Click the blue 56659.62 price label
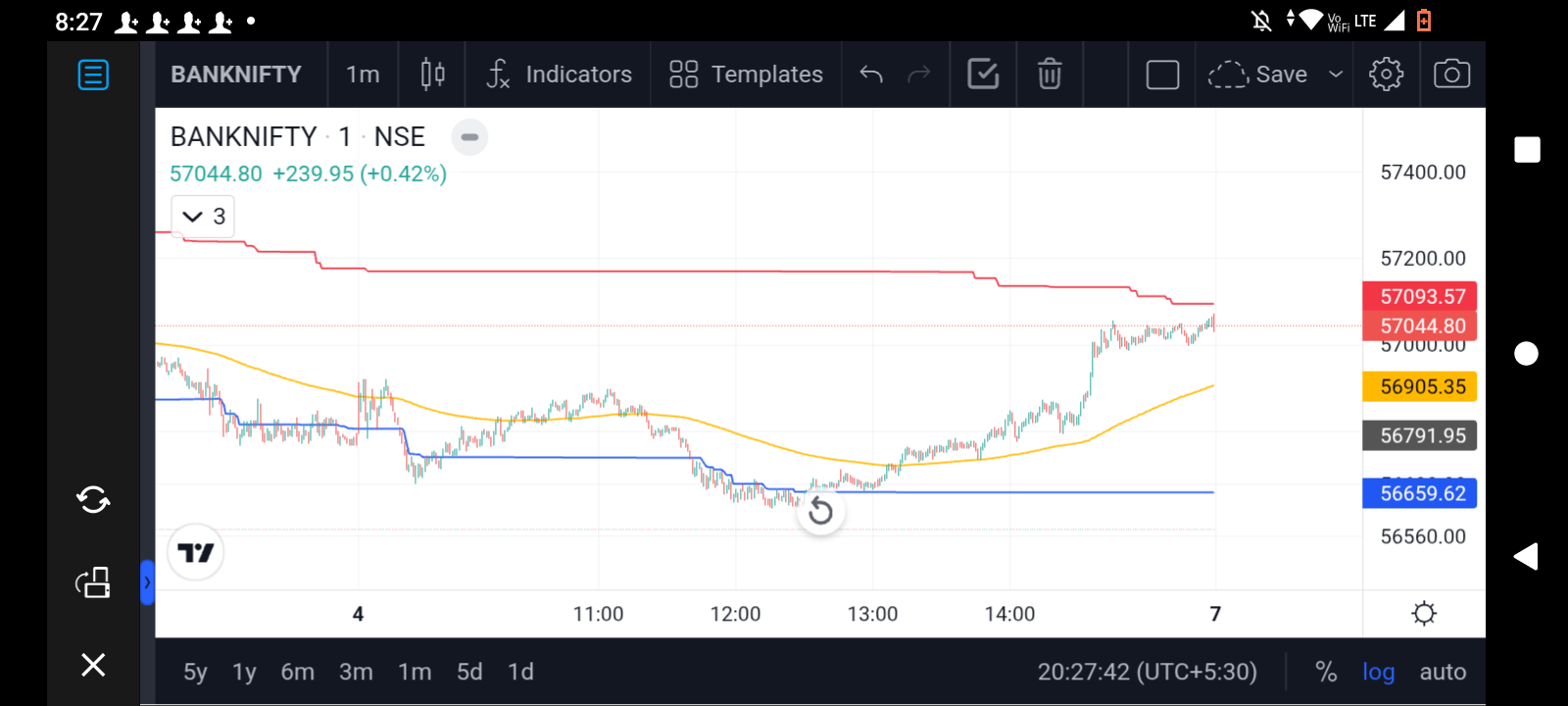Viewport: 1568px width, 706px height. tap(1420, 493)
